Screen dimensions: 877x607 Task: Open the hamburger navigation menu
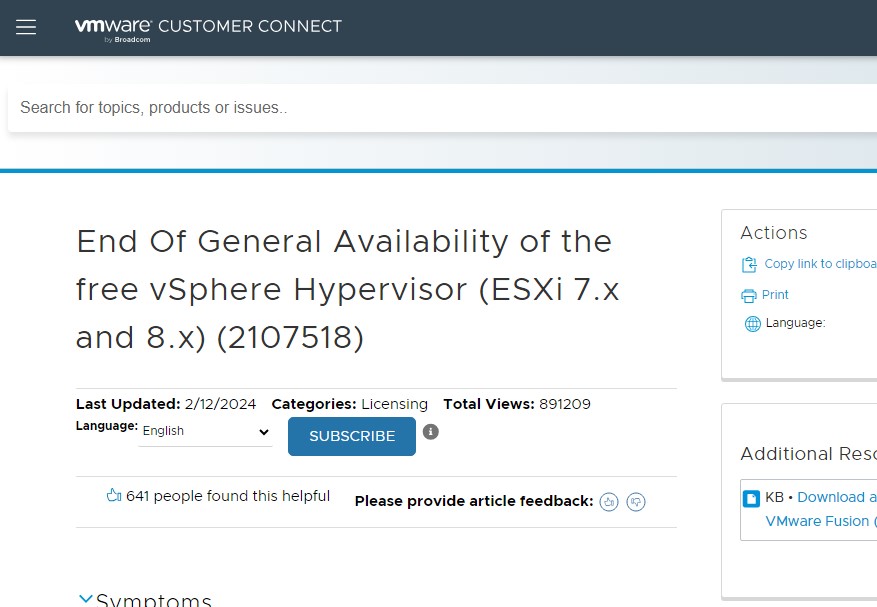click(x=25, y=27)
